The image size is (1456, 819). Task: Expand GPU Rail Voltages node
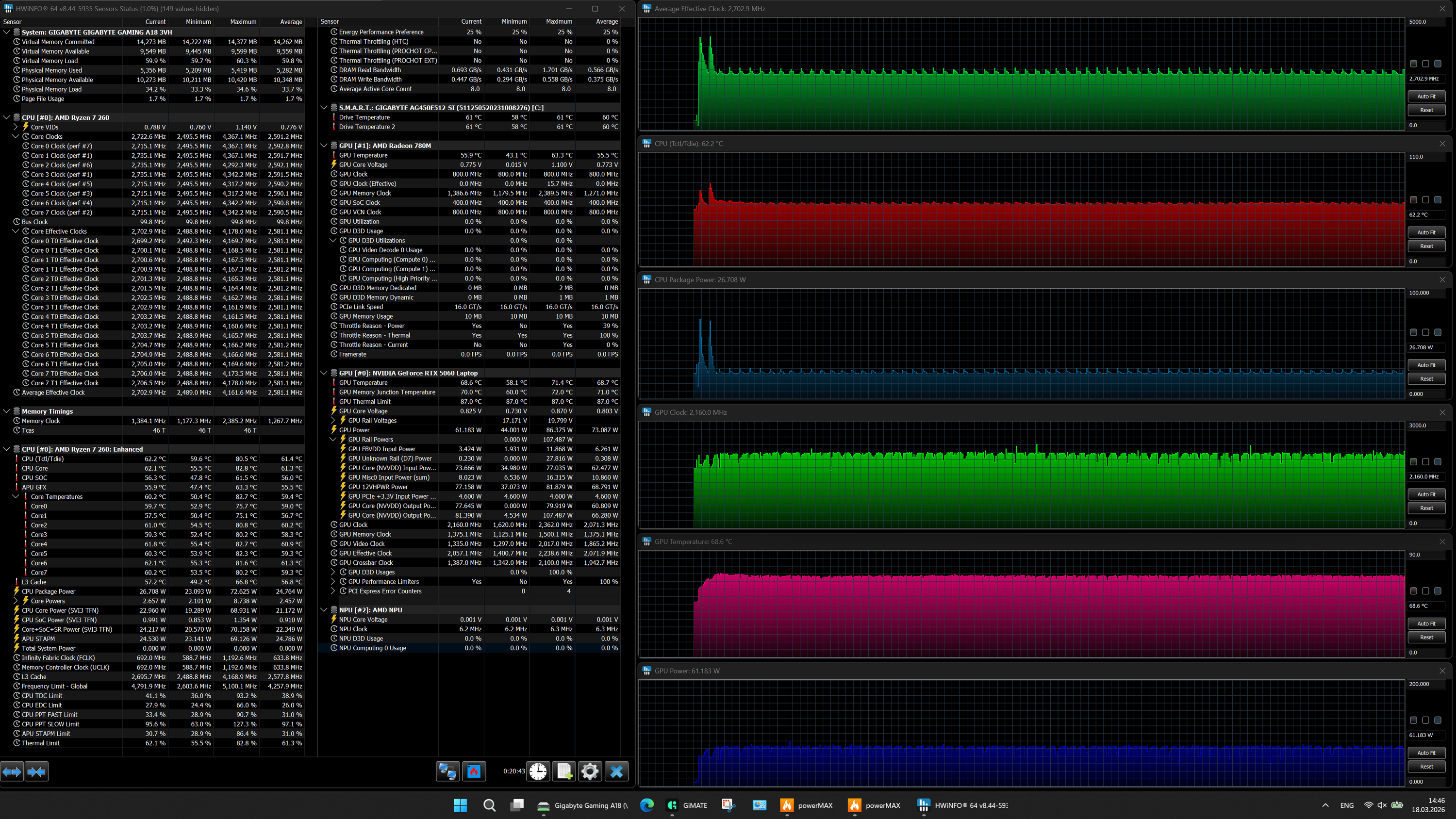pyautogui.click(x=333, y=421)
